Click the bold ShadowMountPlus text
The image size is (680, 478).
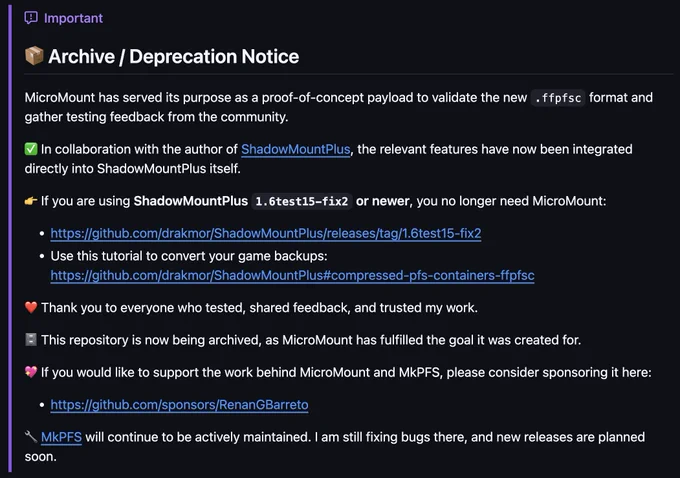click(x=191, y=201)
